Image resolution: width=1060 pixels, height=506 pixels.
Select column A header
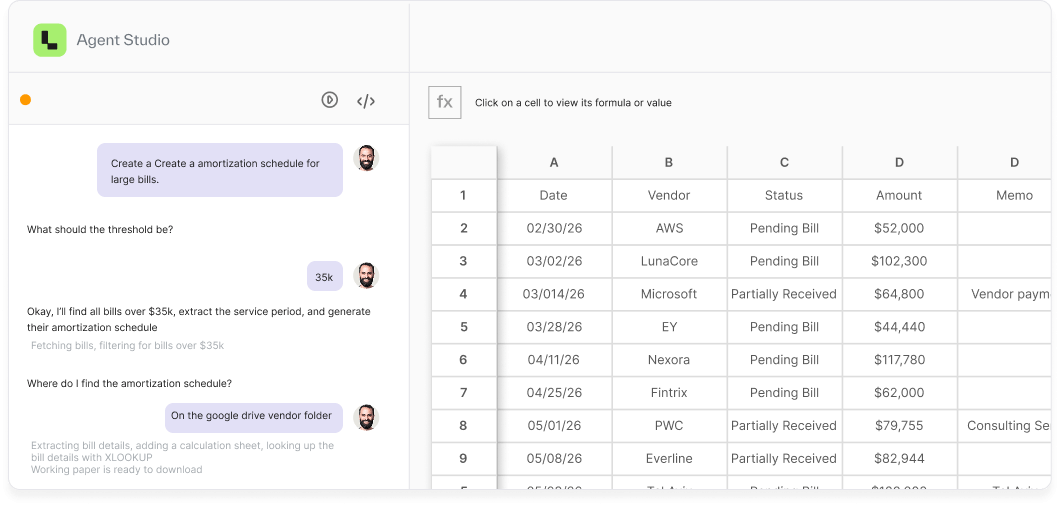[x=554, y=162]
